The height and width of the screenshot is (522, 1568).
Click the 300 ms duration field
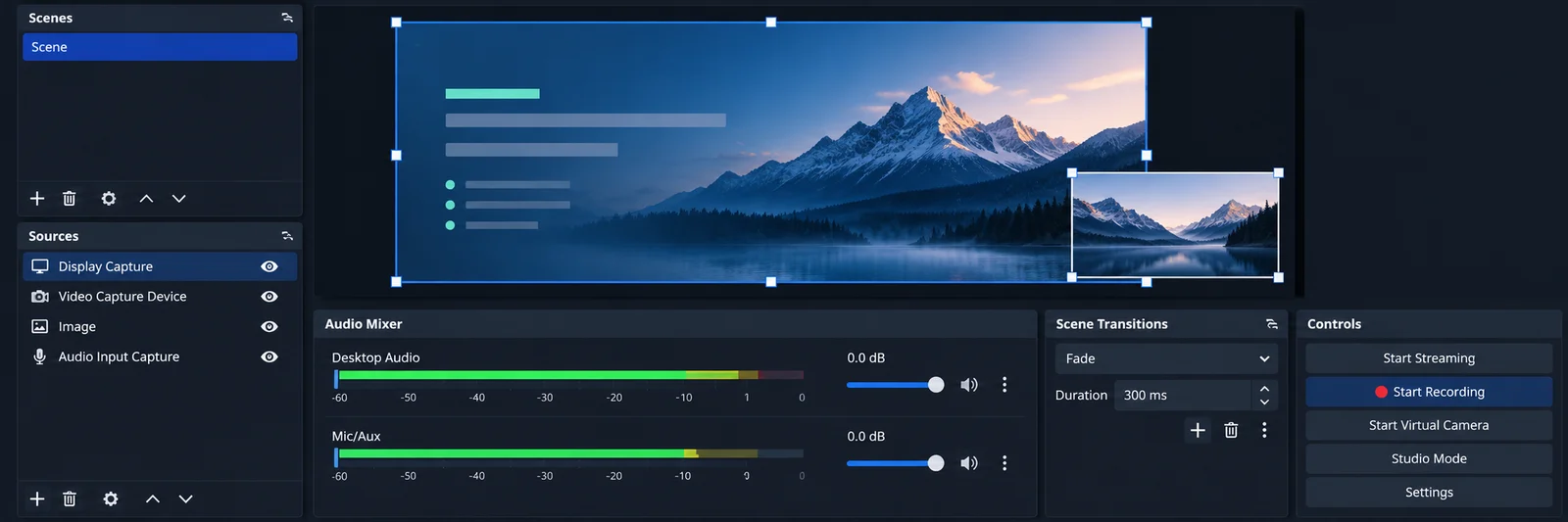tap(1183, 396)
